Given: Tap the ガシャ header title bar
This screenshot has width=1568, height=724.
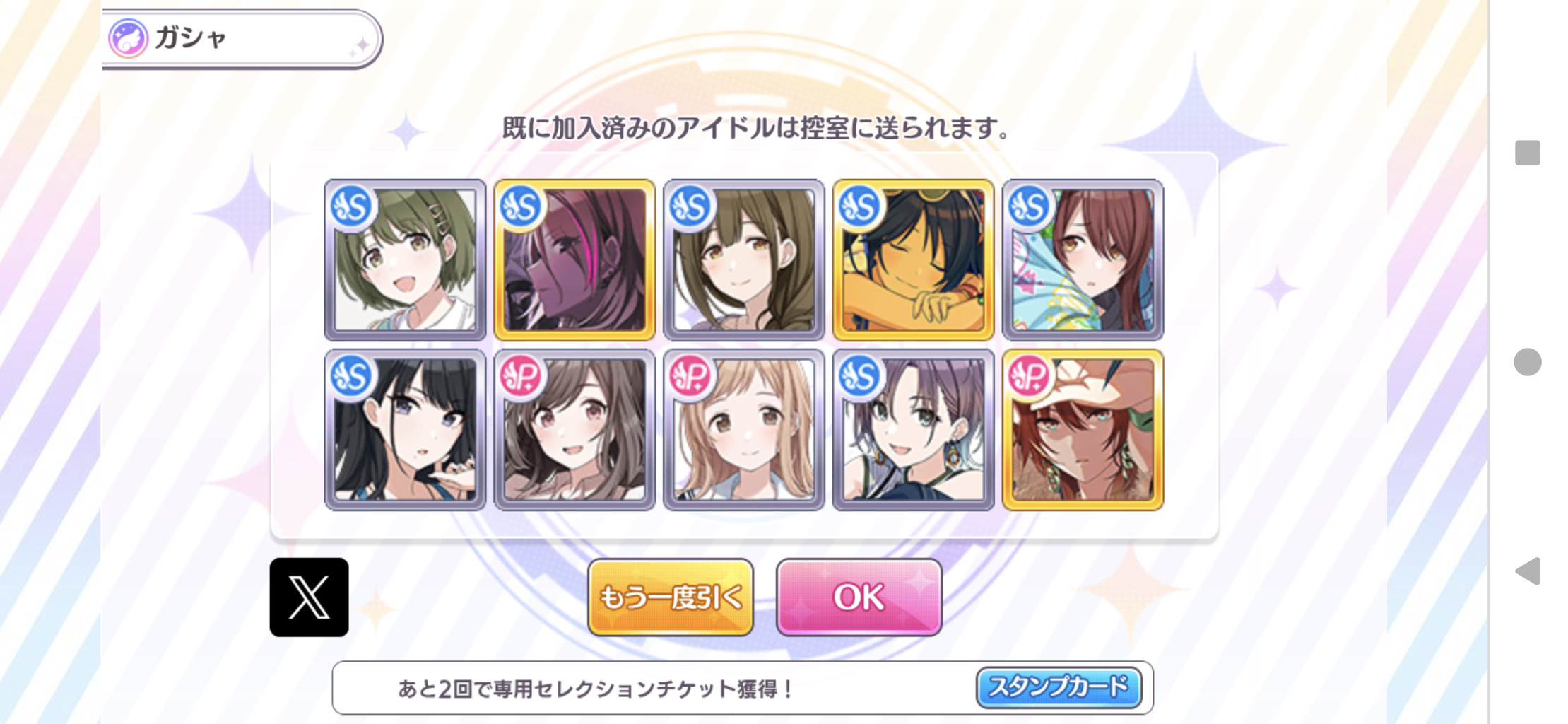Looking at the screenshot, I should pos(242,39).
